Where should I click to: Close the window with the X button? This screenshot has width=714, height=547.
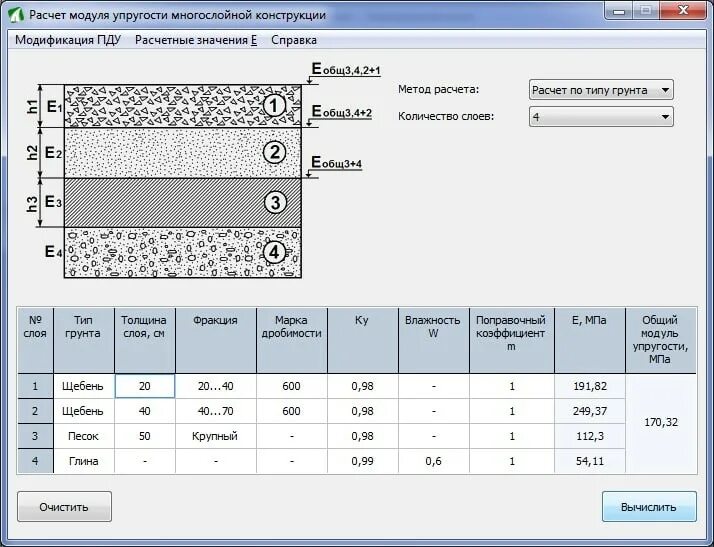click(683, 10)
